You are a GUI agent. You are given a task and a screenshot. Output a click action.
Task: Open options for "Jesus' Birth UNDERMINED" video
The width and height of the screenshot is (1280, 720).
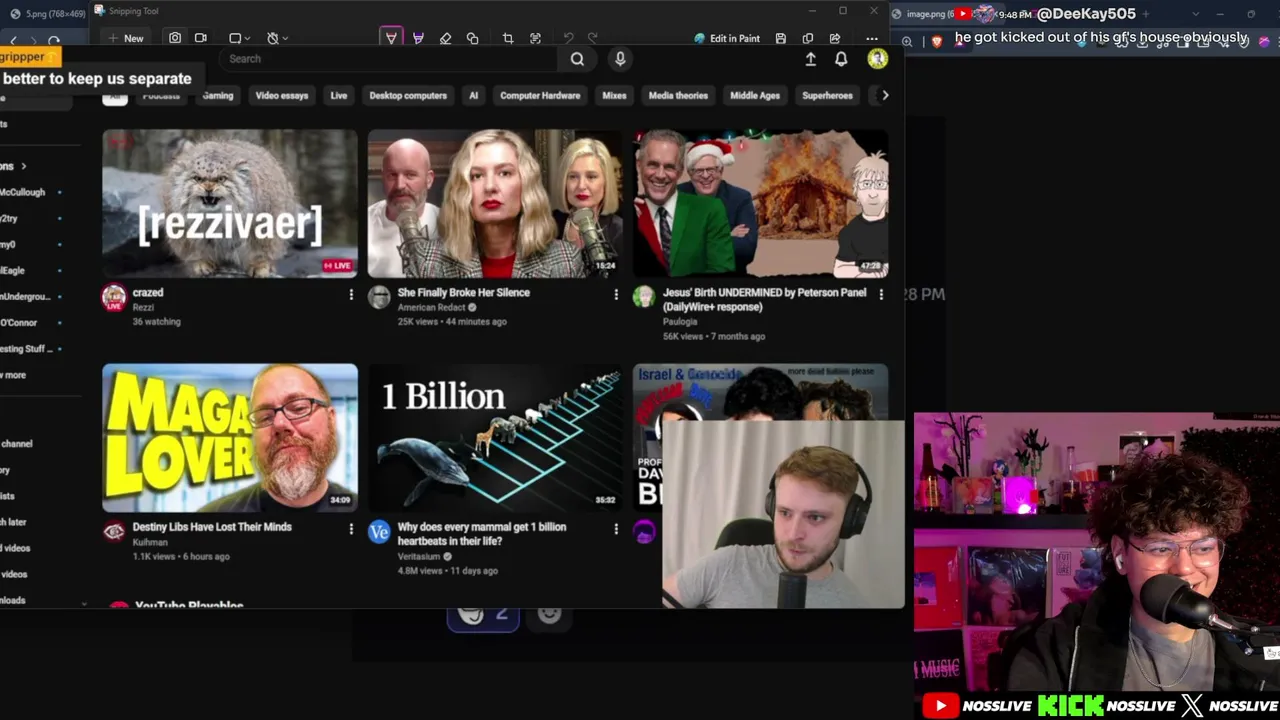coord(881,294)
